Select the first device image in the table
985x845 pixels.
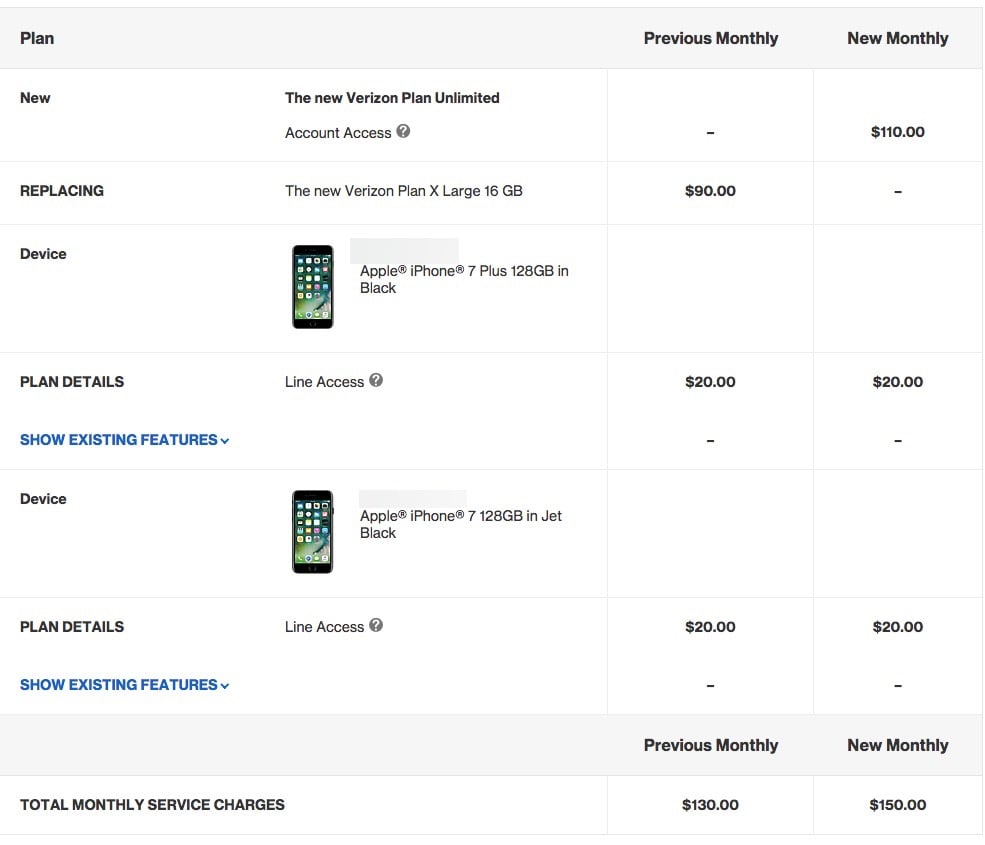tap(312, 286)
